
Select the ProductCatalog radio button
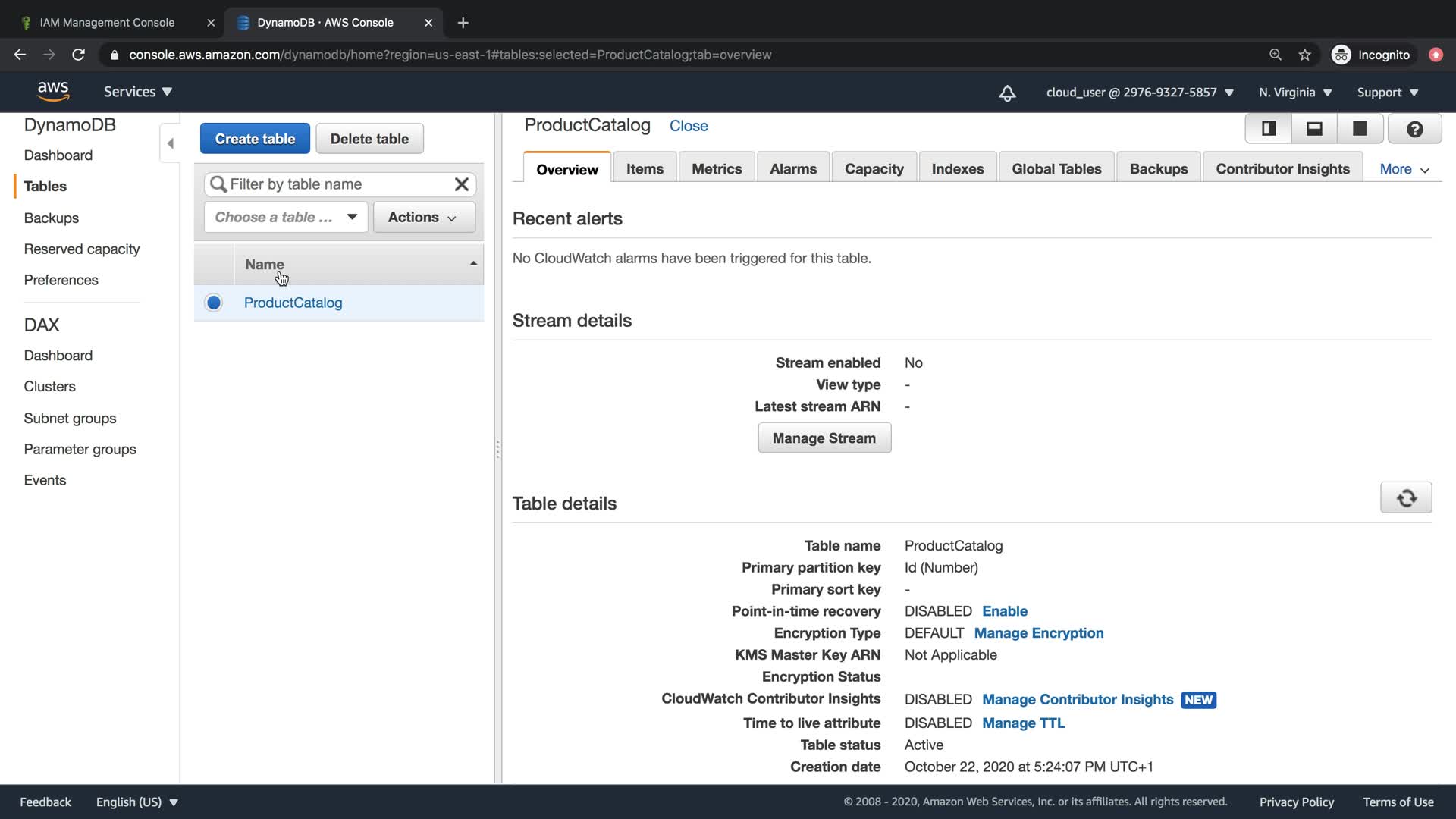pos(214,303)
